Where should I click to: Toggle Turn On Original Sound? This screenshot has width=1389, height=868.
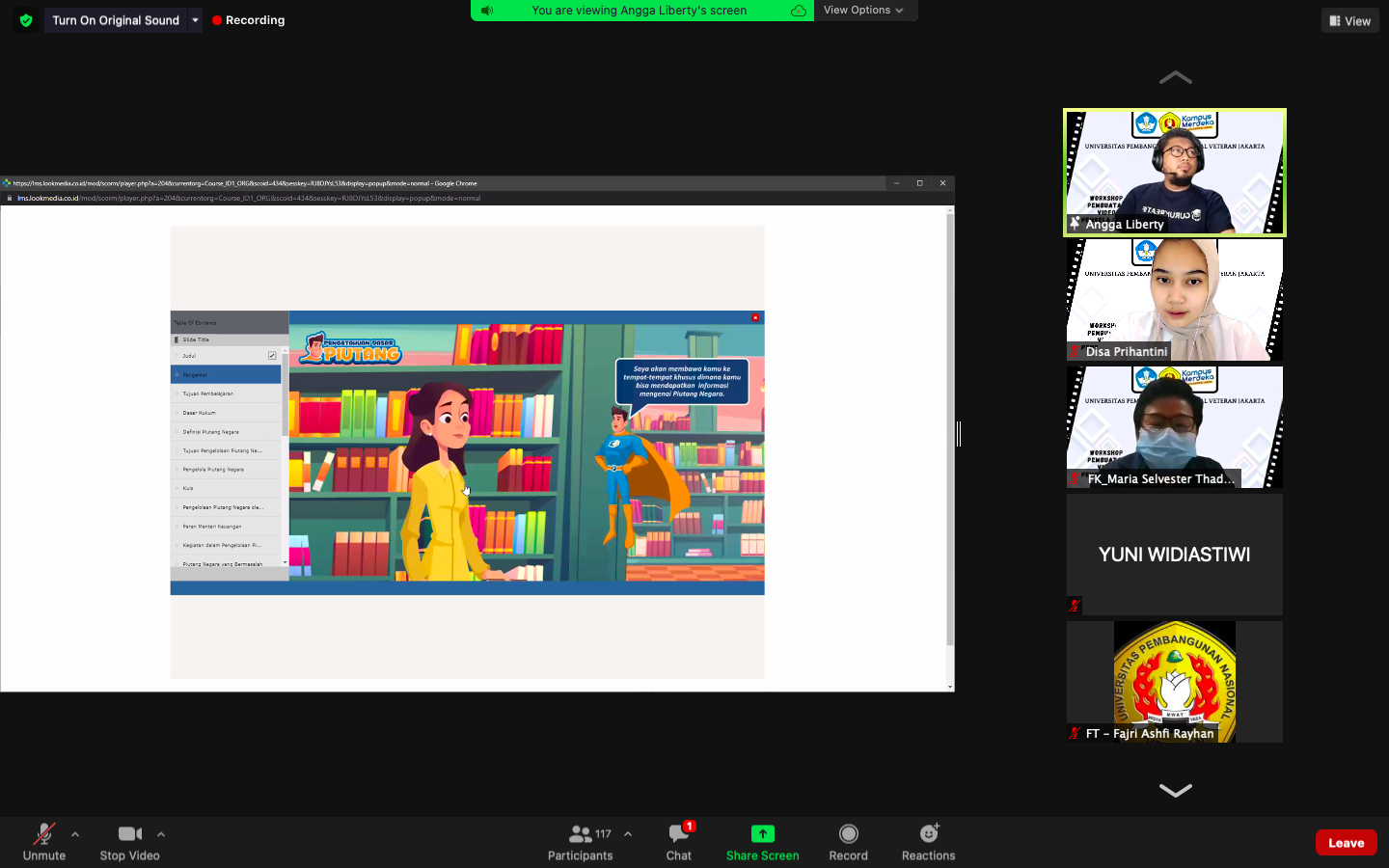tap(115, 19)
